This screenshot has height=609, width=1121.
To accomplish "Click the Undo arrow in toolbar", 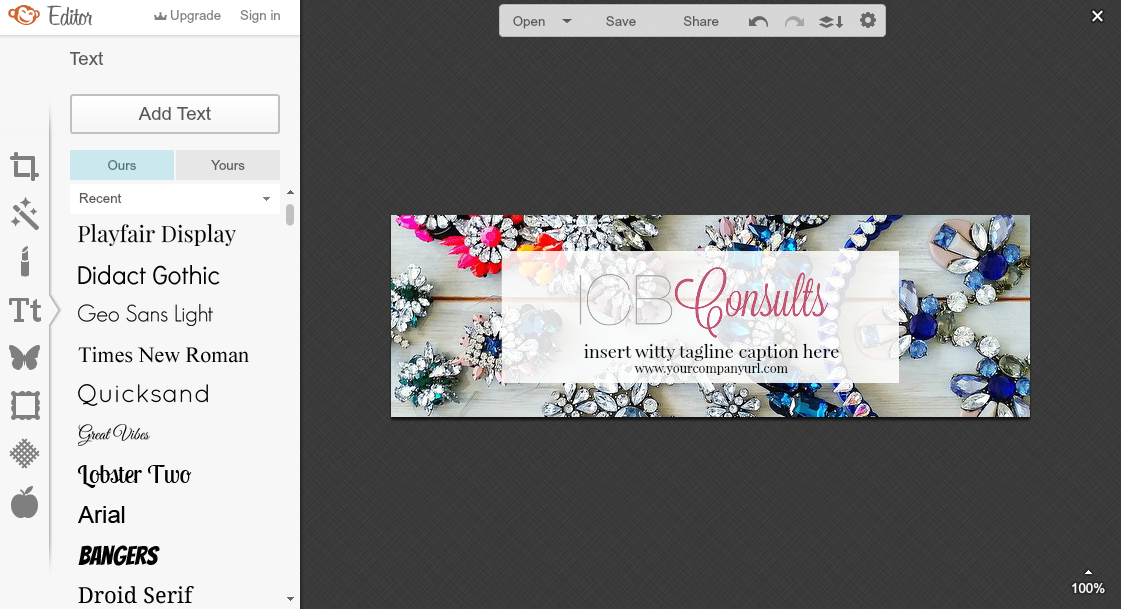I will pyautogui.click(x=758, y=21).
